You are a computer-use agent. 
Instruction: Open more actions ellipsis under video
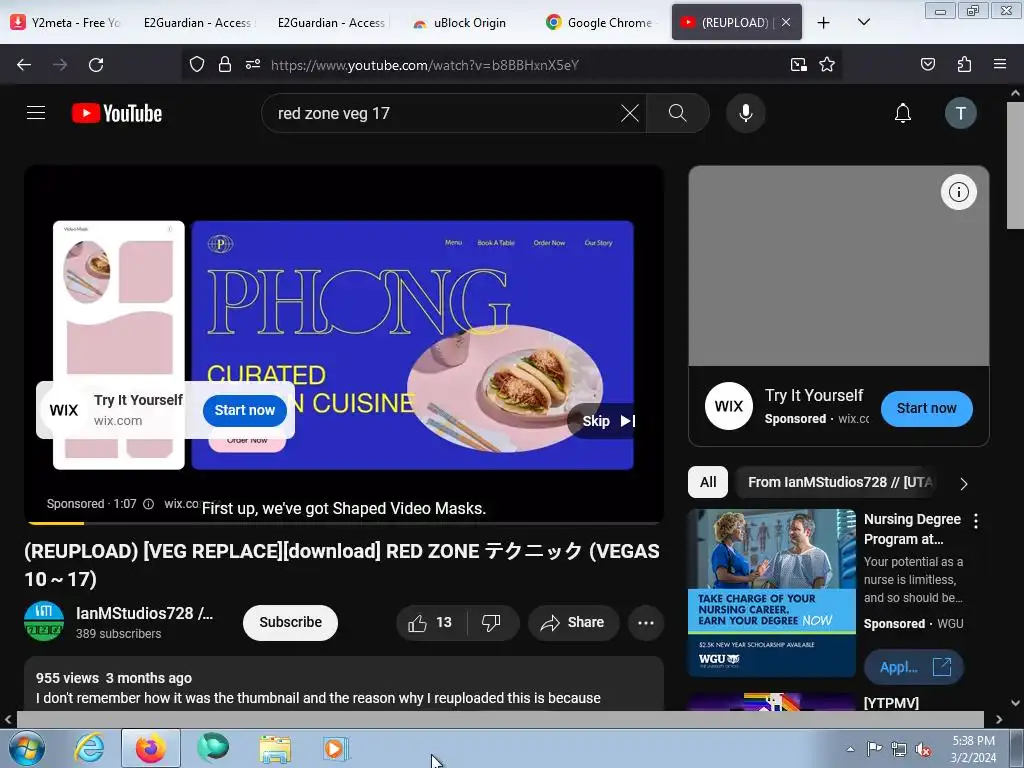pyautogui.click(x=646, y=622)
